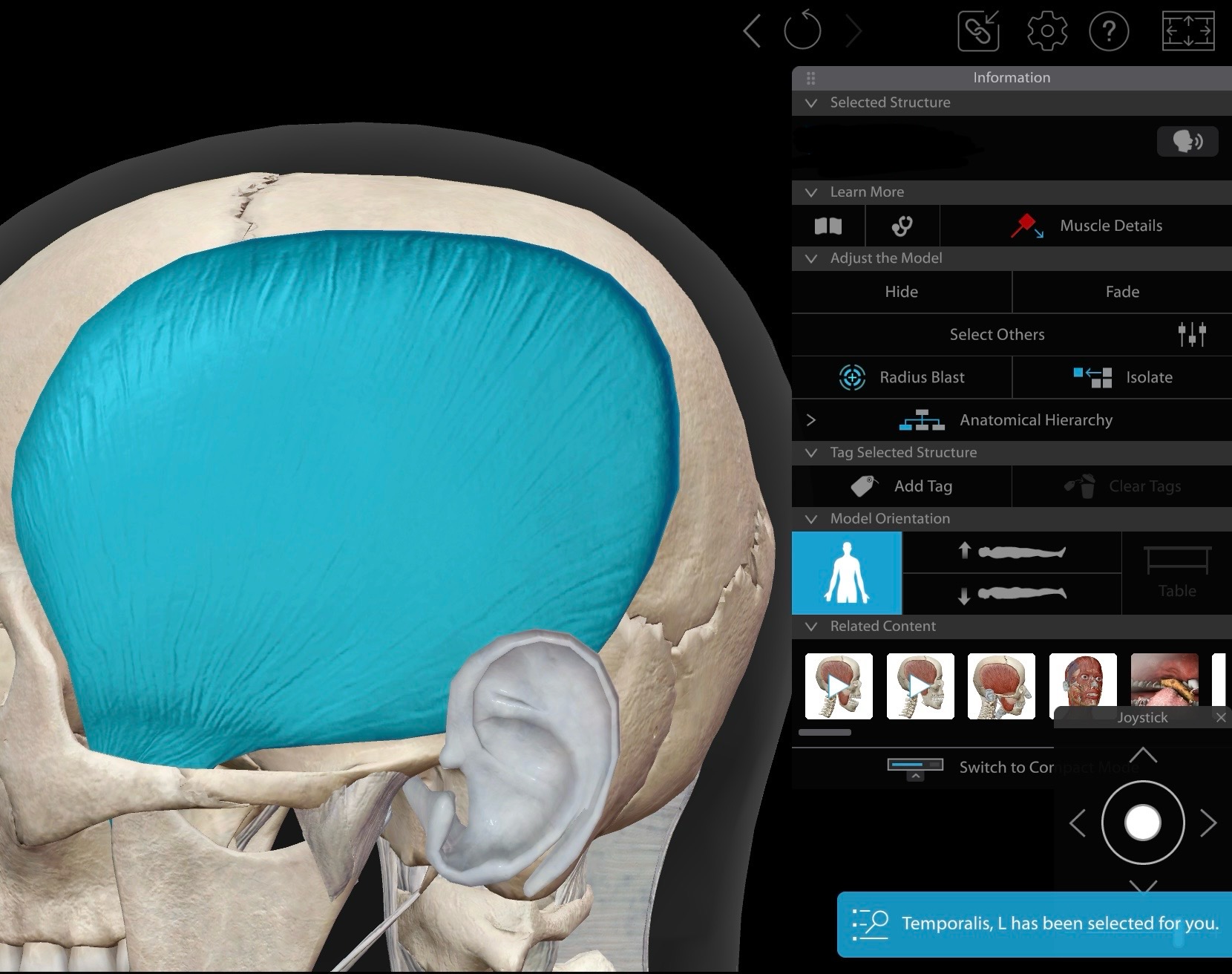Click Select Others
Screen dimensions: 1232x974
point(997,334)
